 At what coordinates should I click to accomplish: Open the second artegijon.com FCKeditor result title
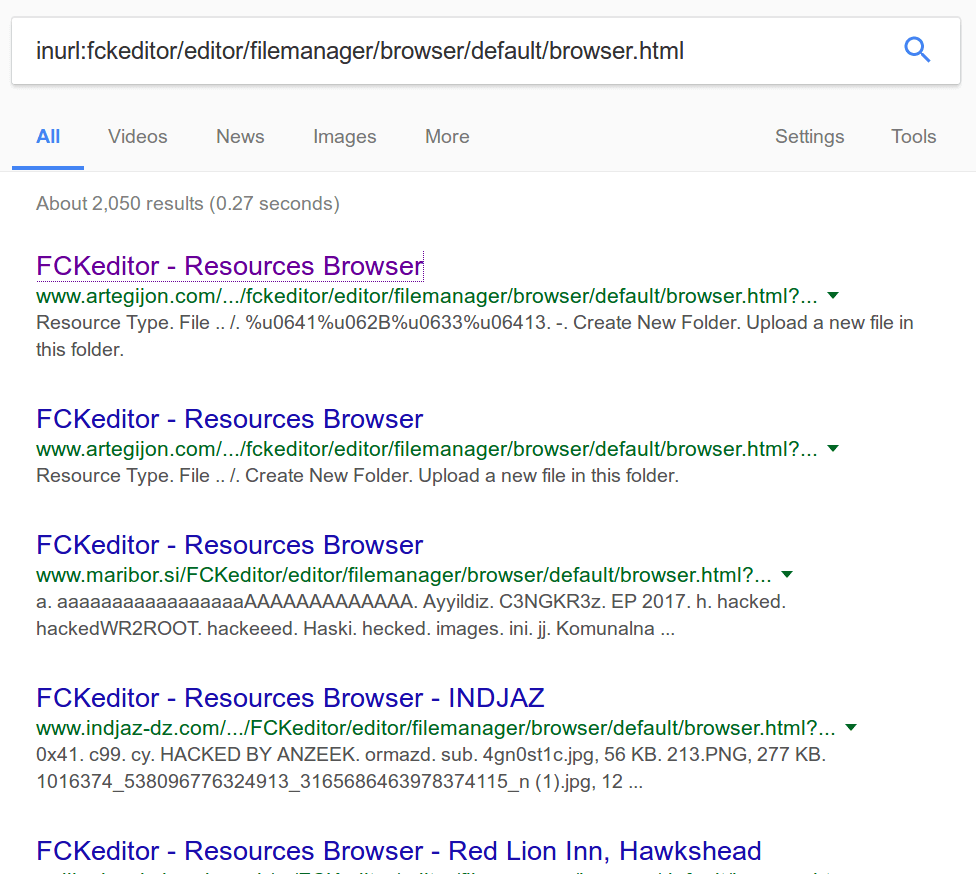pyautogui.click(x=229, y=419)
